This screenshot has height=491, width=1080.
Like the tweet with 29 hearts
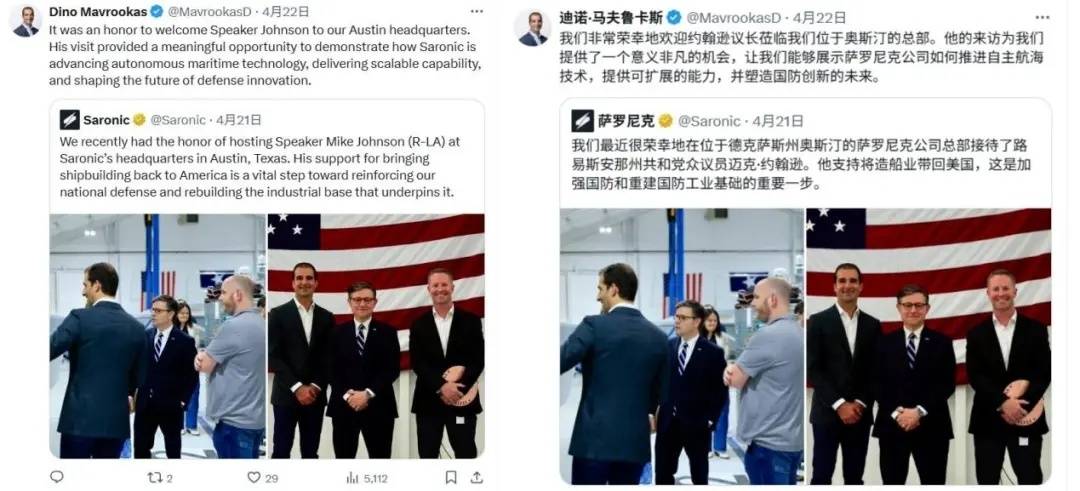point(262,477)
